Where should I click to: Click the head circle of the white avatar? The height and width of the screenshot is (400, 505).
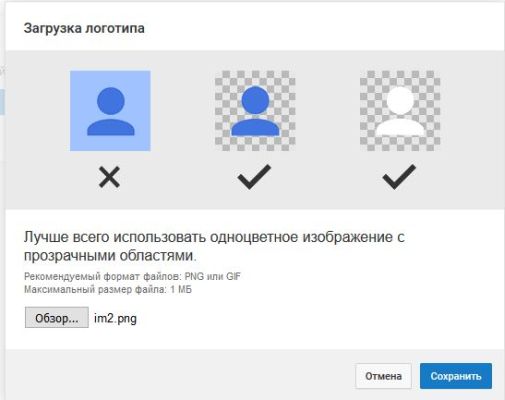tap(400, 101)
